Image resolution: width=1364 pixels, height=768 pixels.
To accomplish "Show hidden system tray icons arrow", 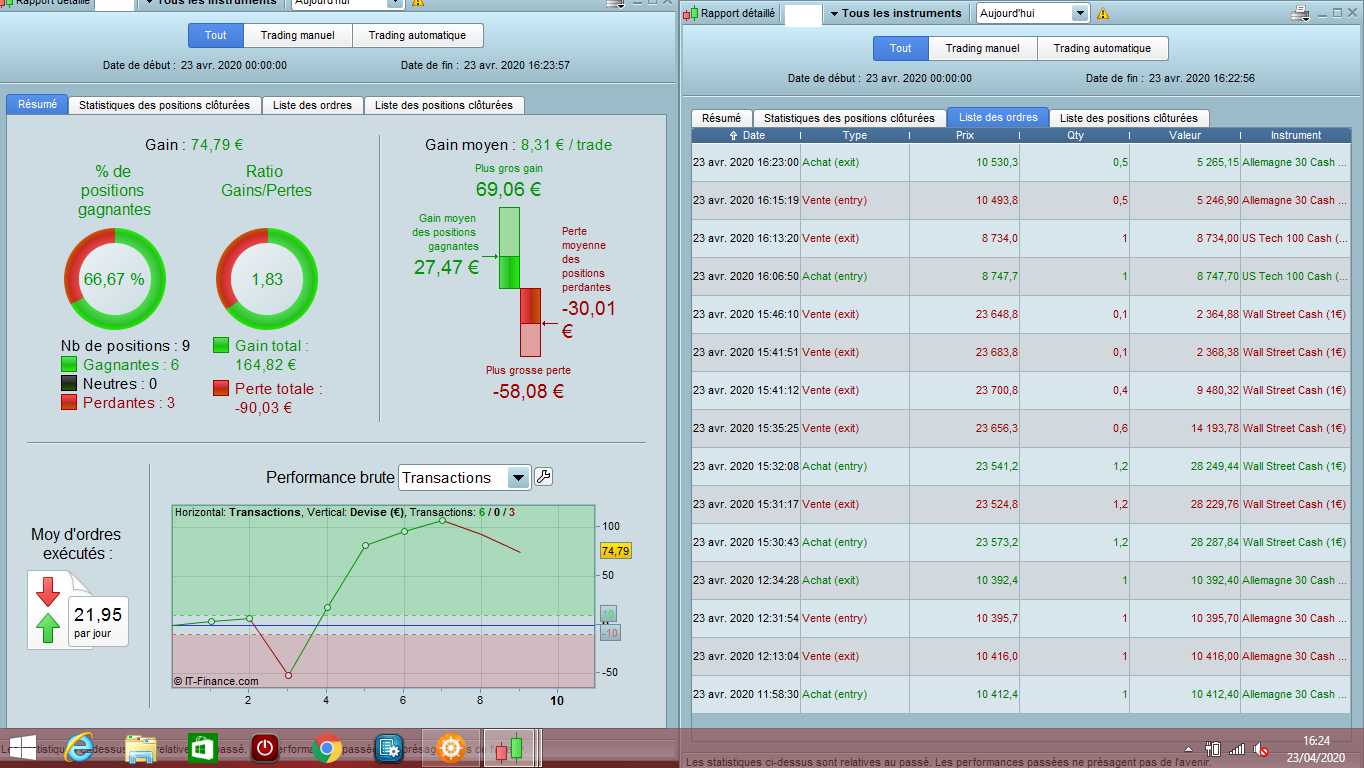I will coord(1188,749).
